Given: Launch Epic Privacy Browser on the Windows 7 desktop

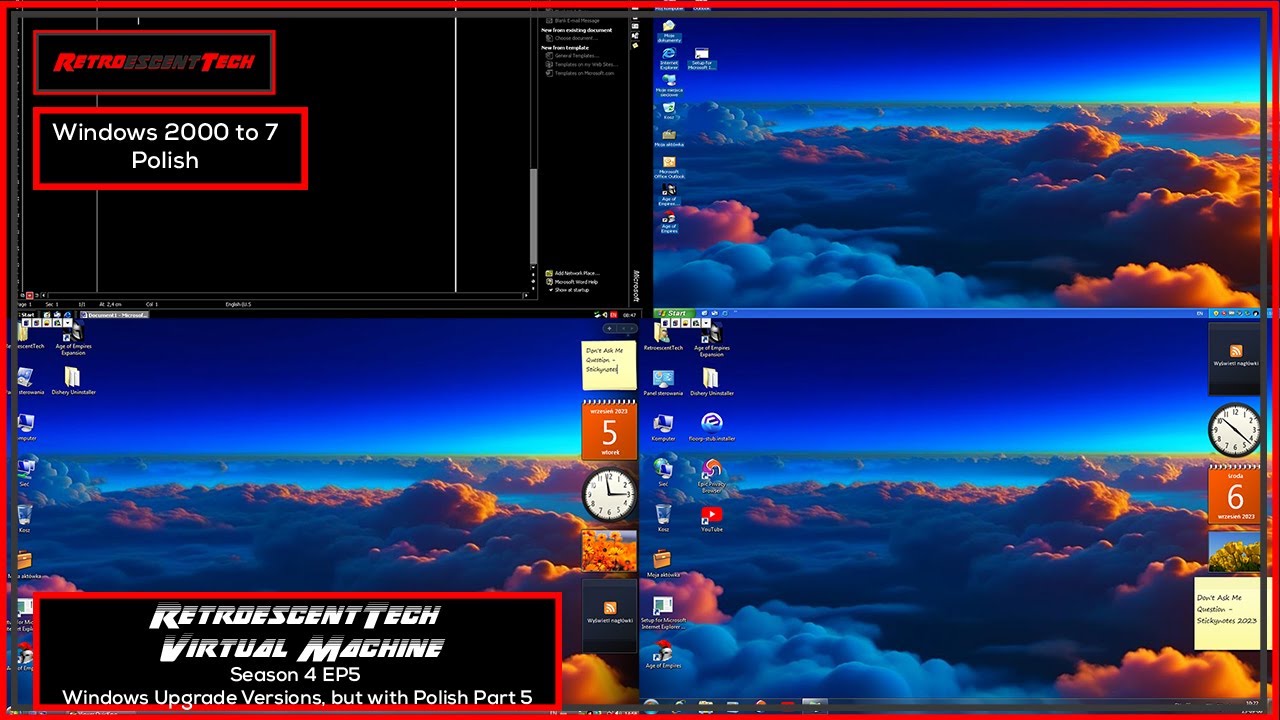Looking at the screenshot, I should (x=711, y=476).
